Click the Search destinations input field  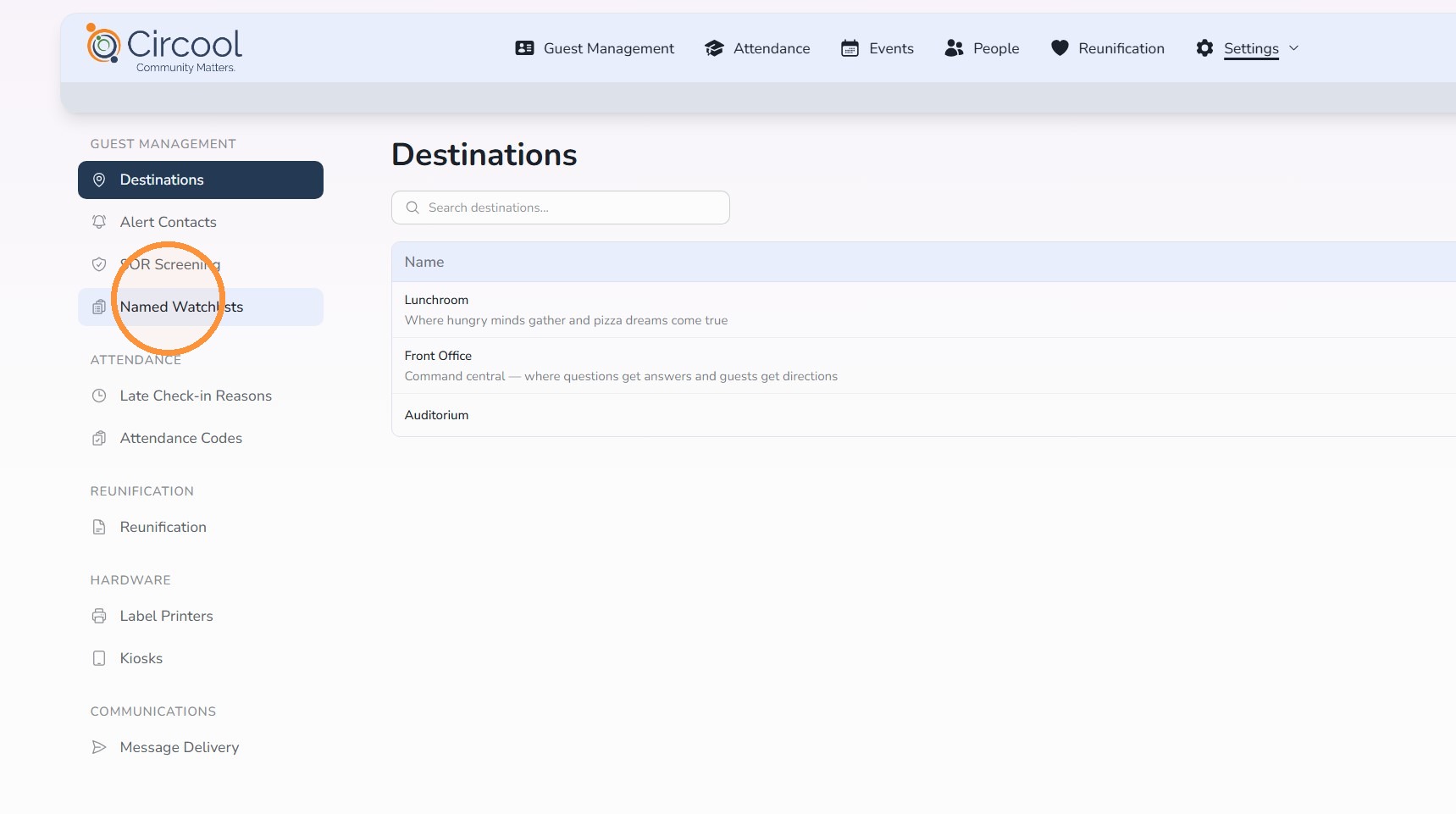(561, 208)
